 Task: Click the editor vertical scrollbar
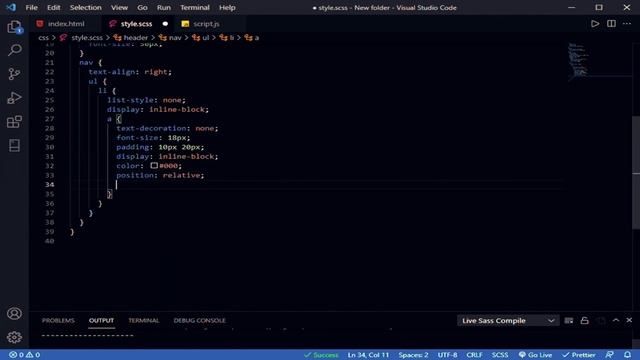click(636, 172)
